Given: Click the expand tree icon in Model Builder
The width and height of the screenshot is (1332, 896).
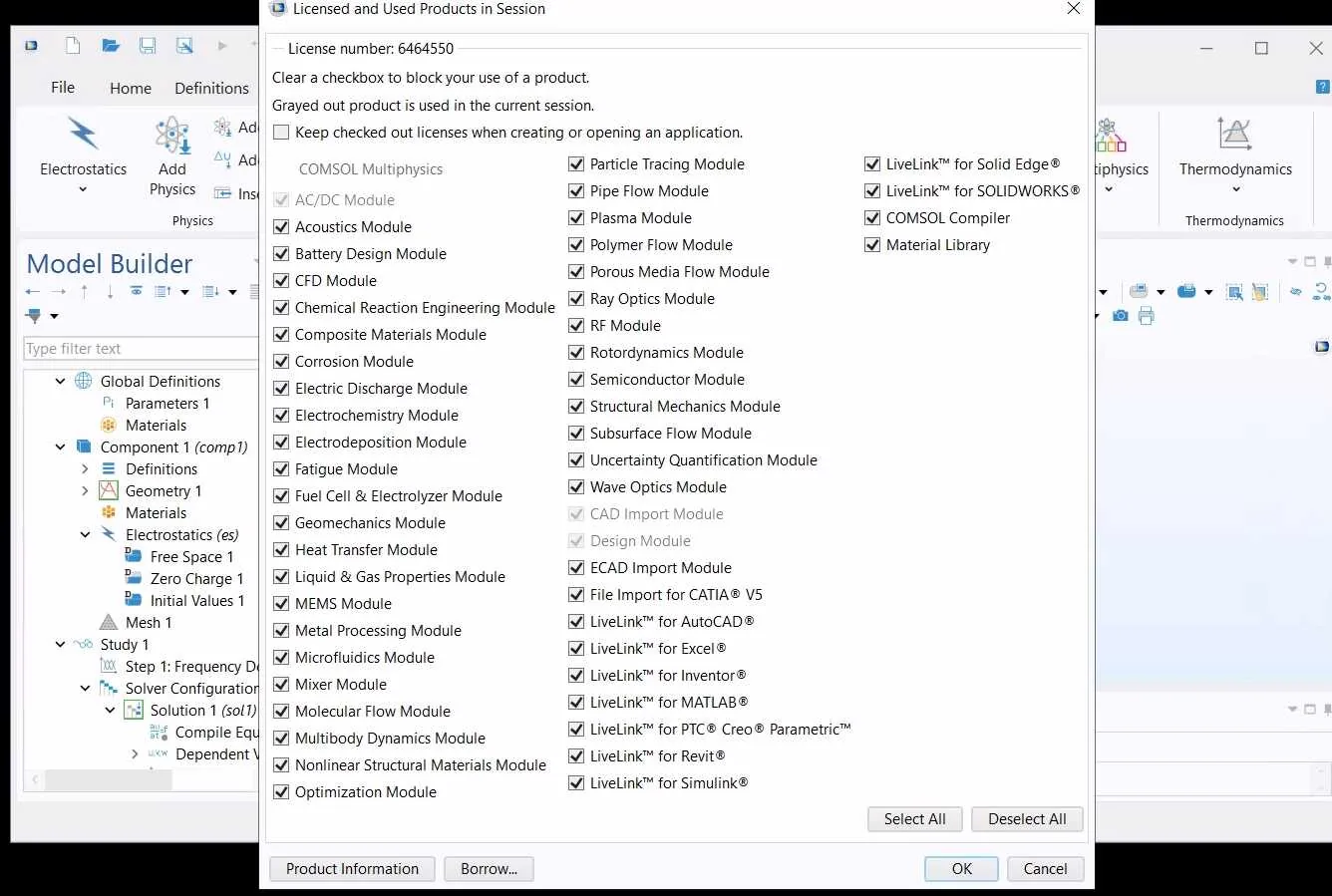Looking at the screenshot, I should click(163, 291).
